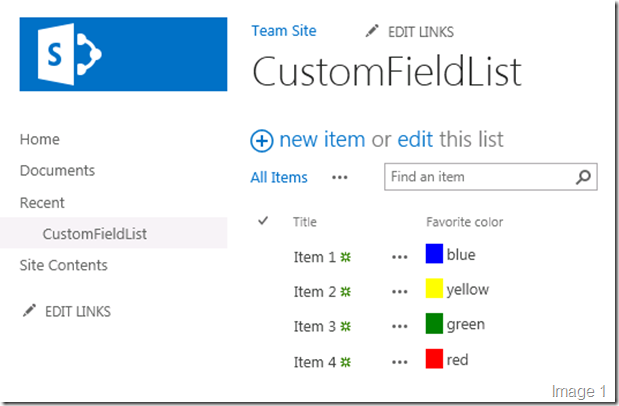Click the Find an item search field
Viewport: 619px width, 406px height.
point(478,177)
